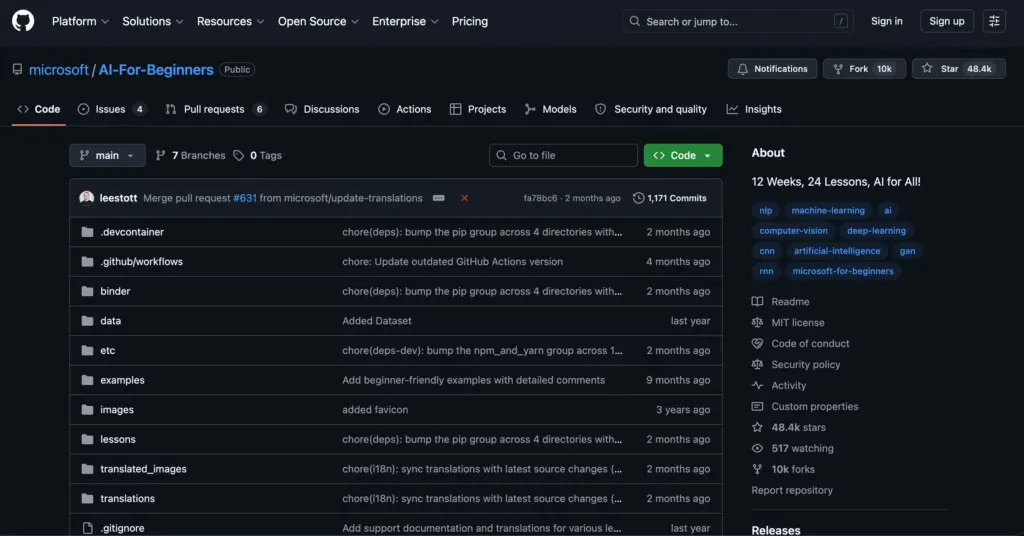Open appearance settings sliders icon
The height and width of the screenshot is (536, 1024).
(994, 22)
